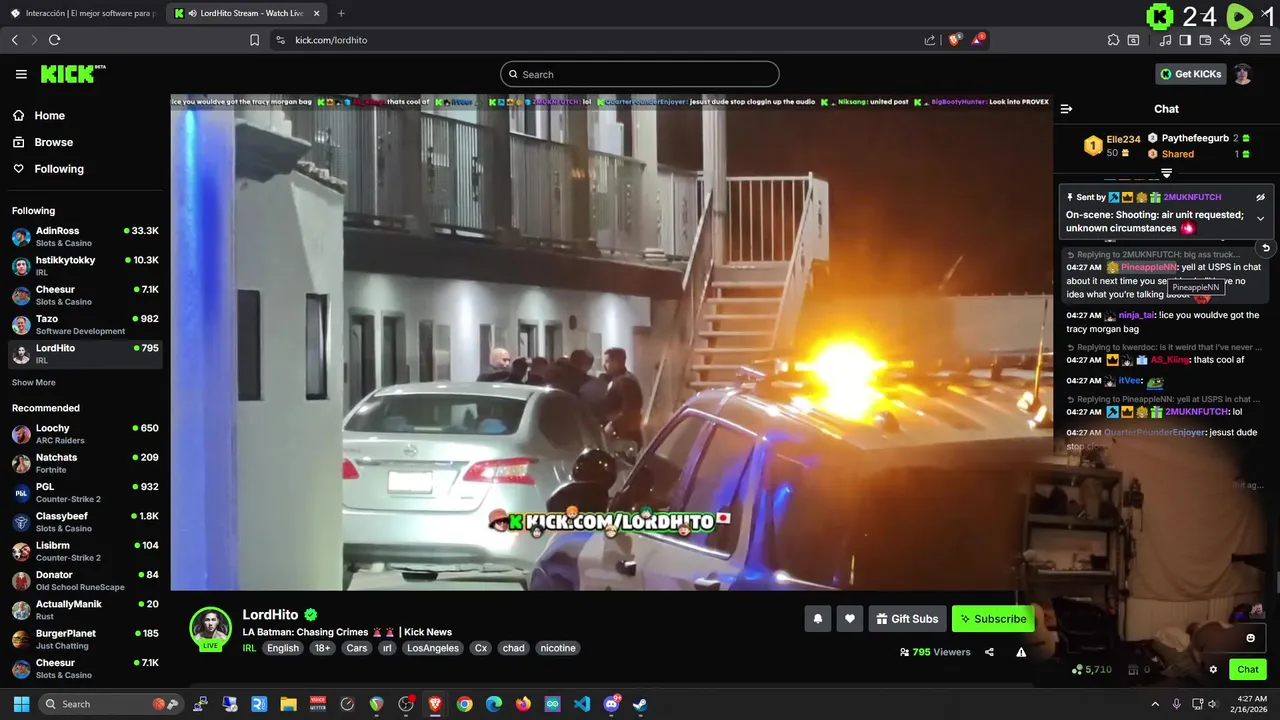Subscribe to LordHito channel
This screenshot has height=720, width=1280.
[x=993, y=619]
